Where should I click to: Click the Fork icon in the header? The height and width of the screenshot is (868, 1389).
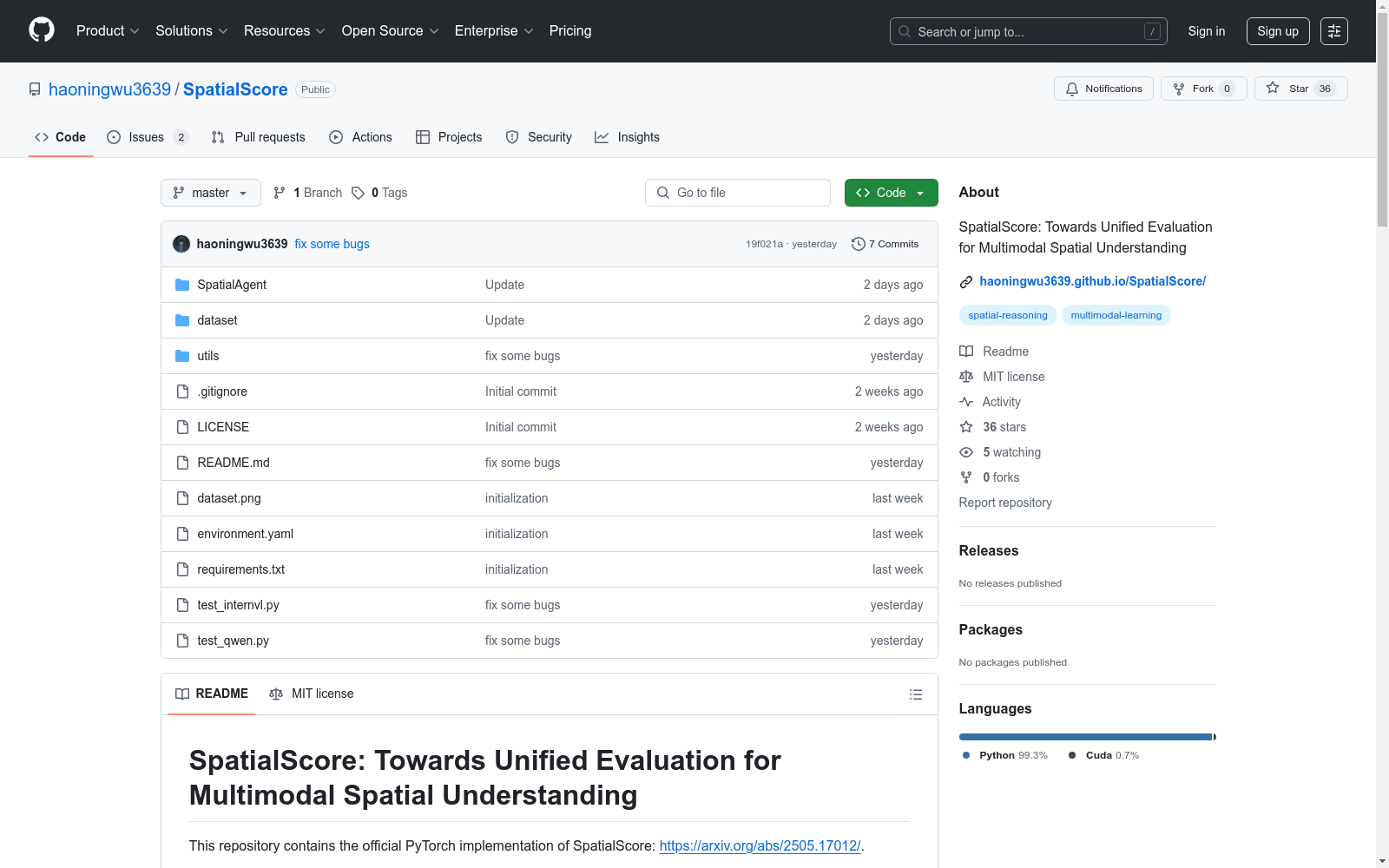[1179, 89]
